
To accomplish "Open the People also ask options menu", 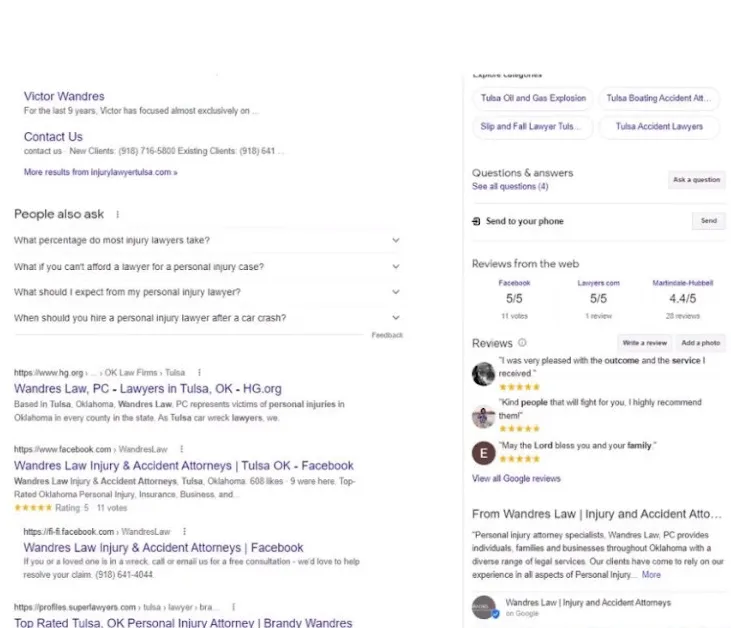I will [x=117, y=214].
